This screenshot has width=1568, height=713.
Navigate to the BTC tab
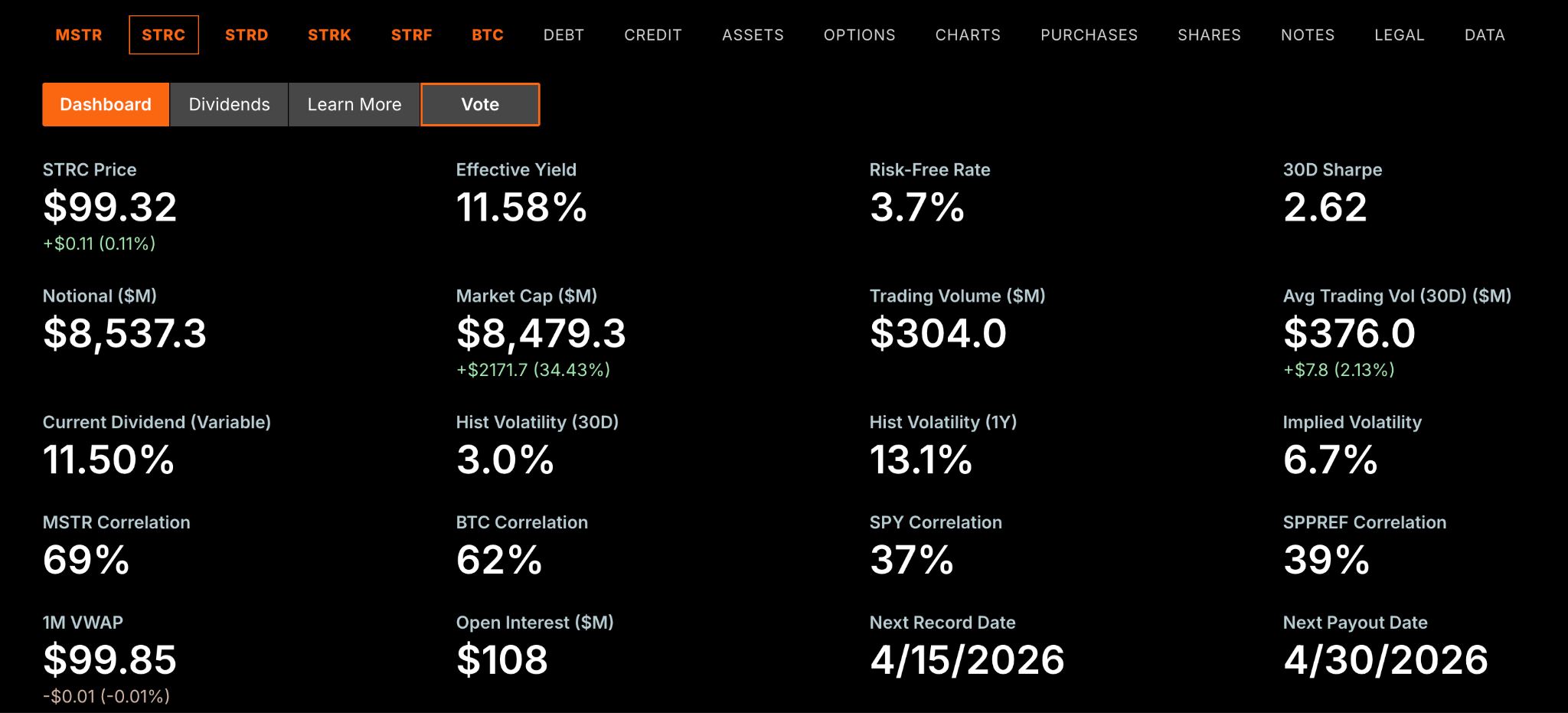click(488, 35)
